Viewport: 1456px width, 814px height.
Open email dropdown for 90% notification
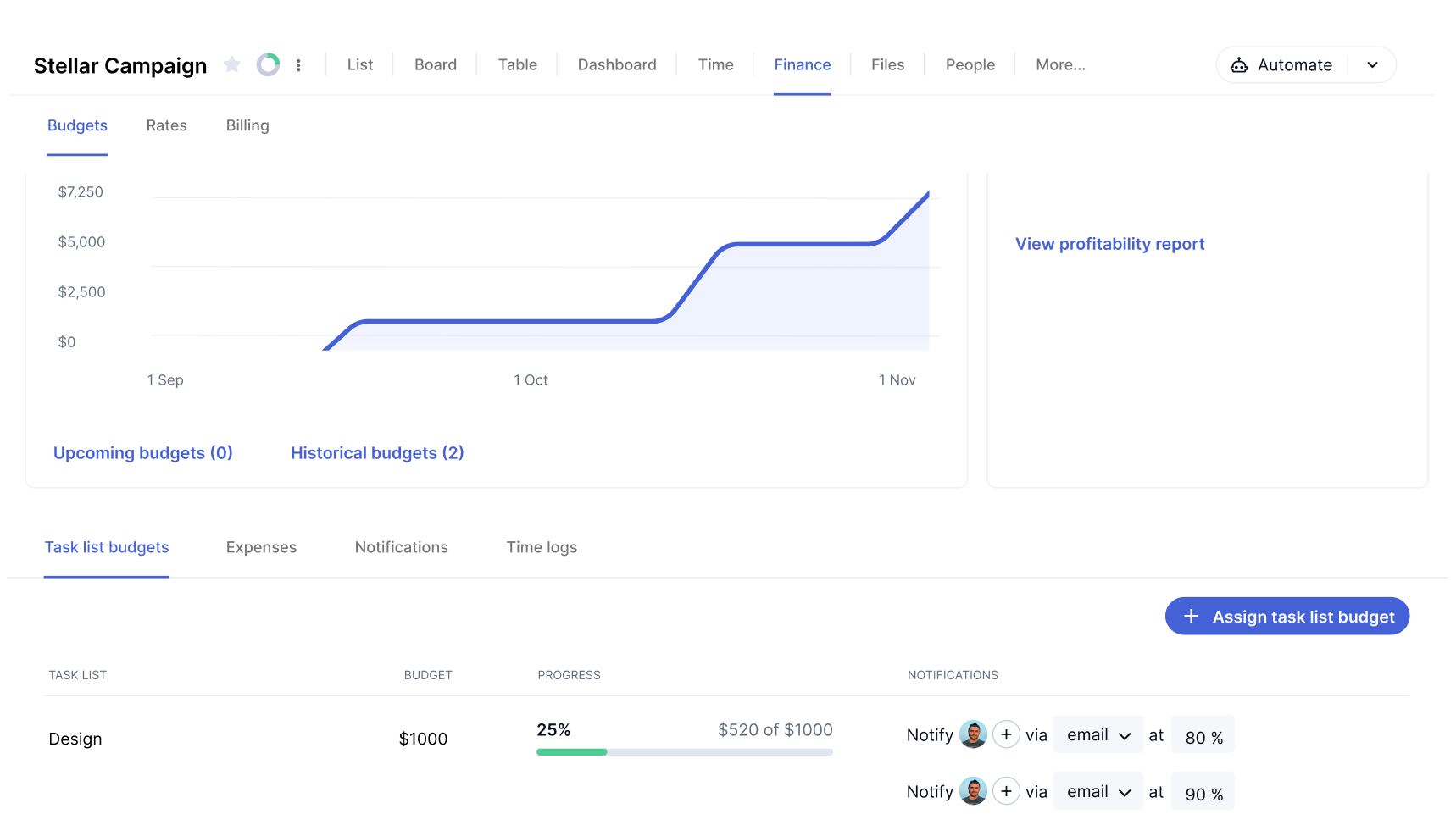[1098, 792]
